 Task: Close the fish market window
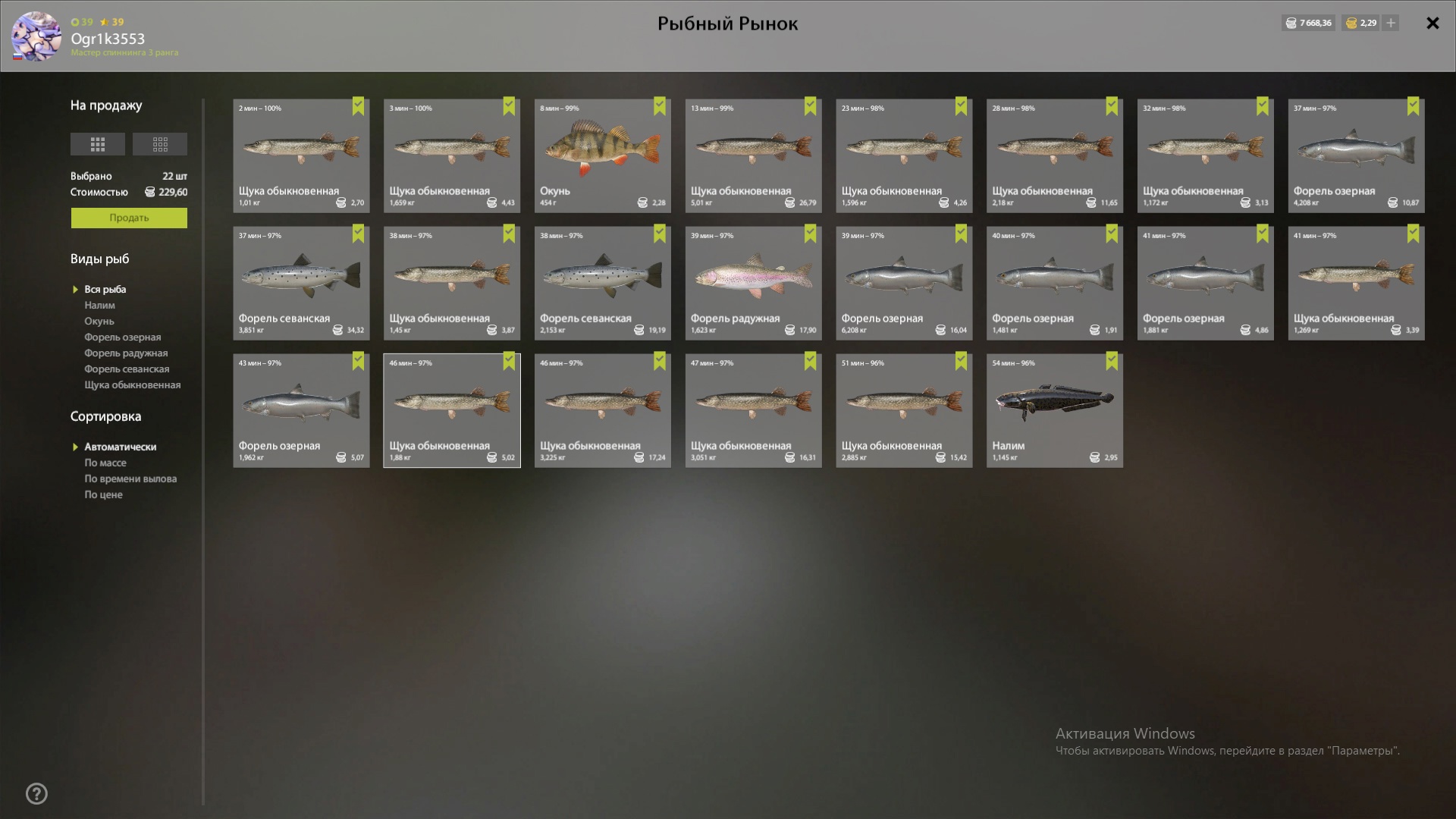[x=1432, y=24]
